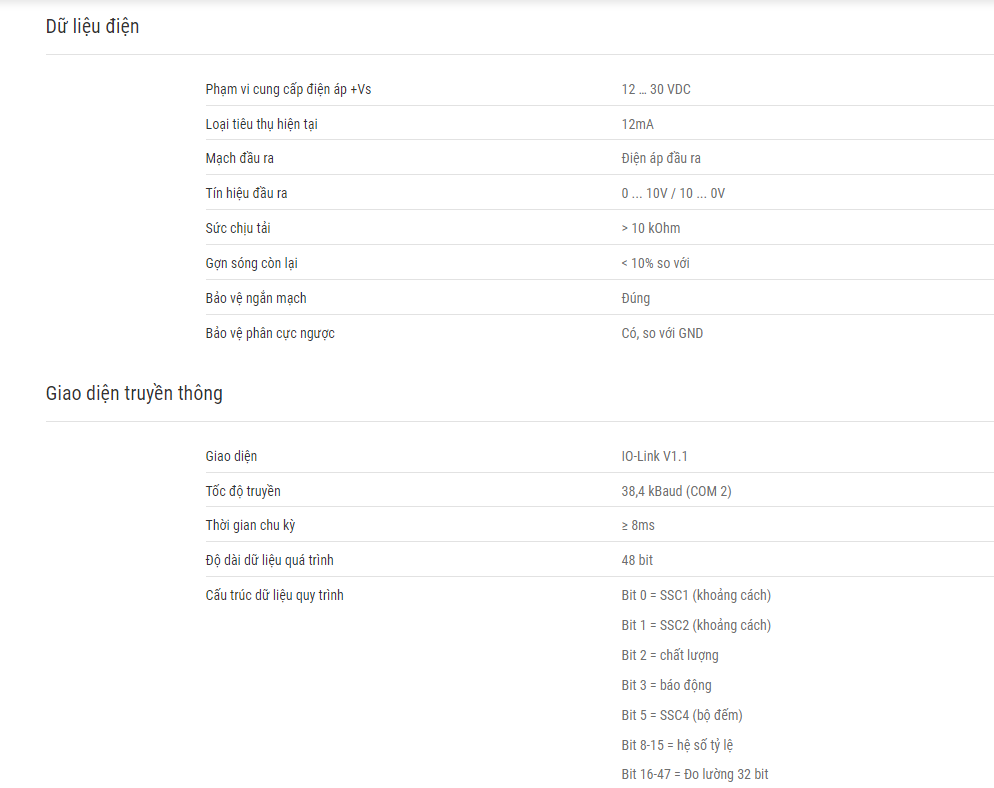This screenshot has width=994, height=788.
Task: Click the 'Giao diện truyền thông' section heading
Action: coord(134,394)
